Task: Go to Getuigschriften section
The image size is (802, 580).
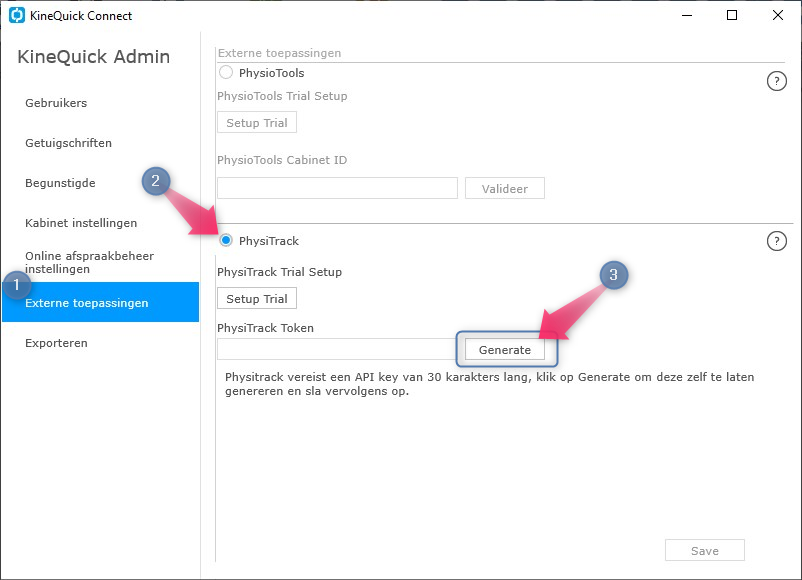Action: [x=69, y=143]
